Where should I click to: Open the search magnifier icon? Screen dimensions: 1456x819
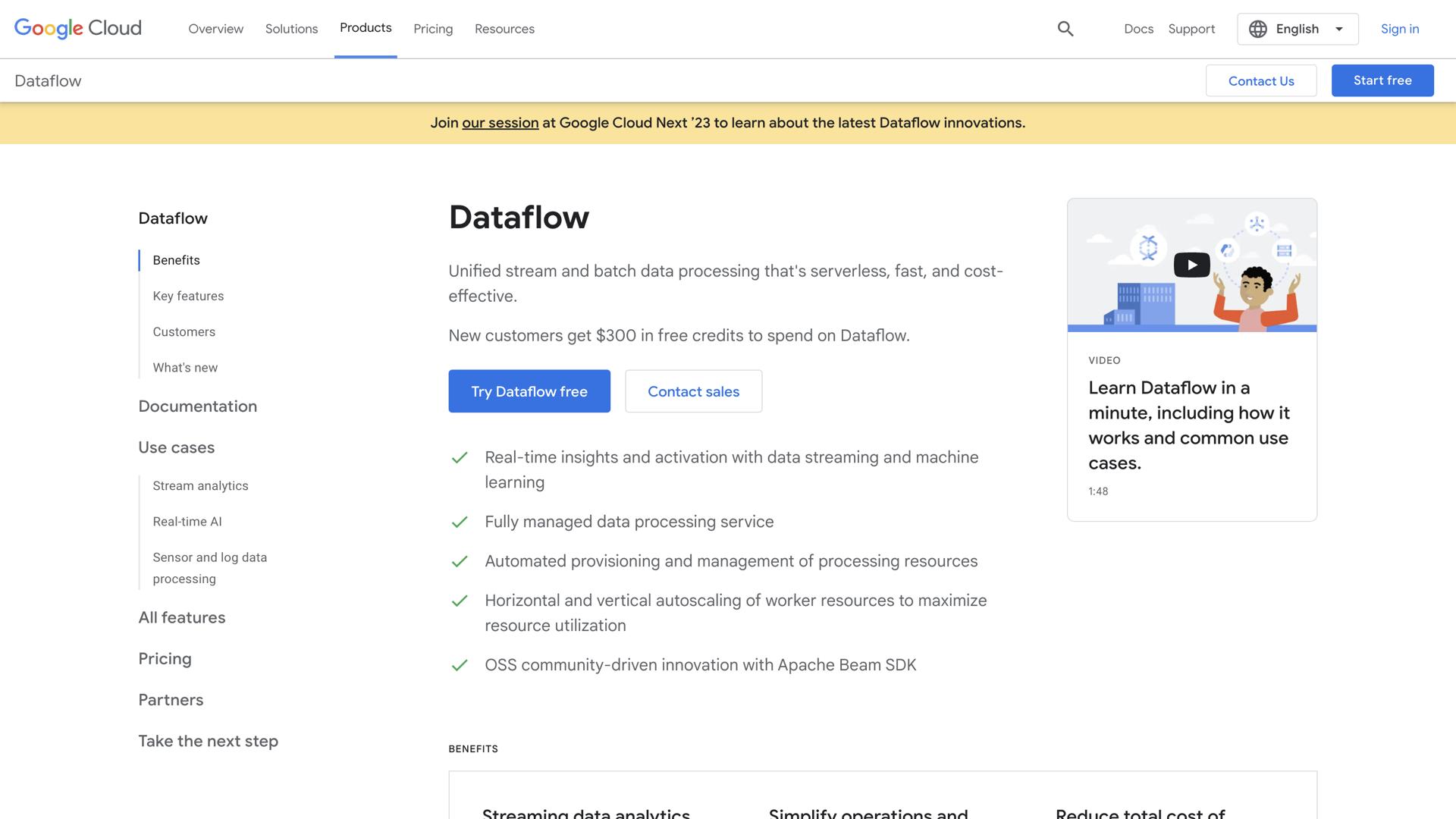(1065, 28)
